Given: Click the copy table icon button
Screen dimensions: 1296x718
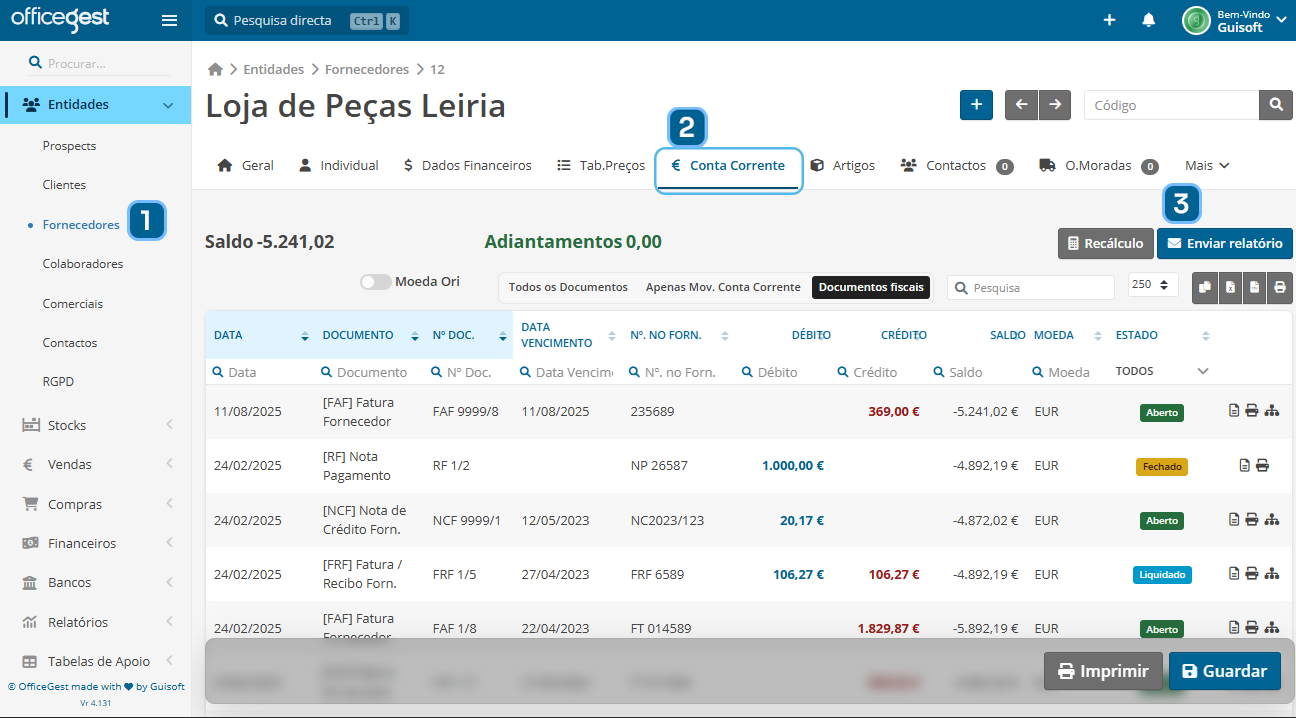Looking at the screenshot, I should (x=1205, y=288).
